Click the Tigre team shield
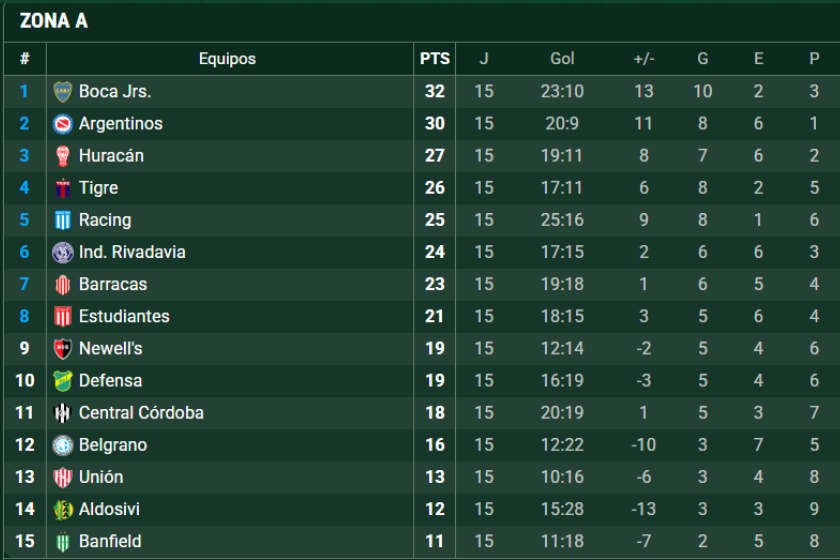 click(63, 188)
